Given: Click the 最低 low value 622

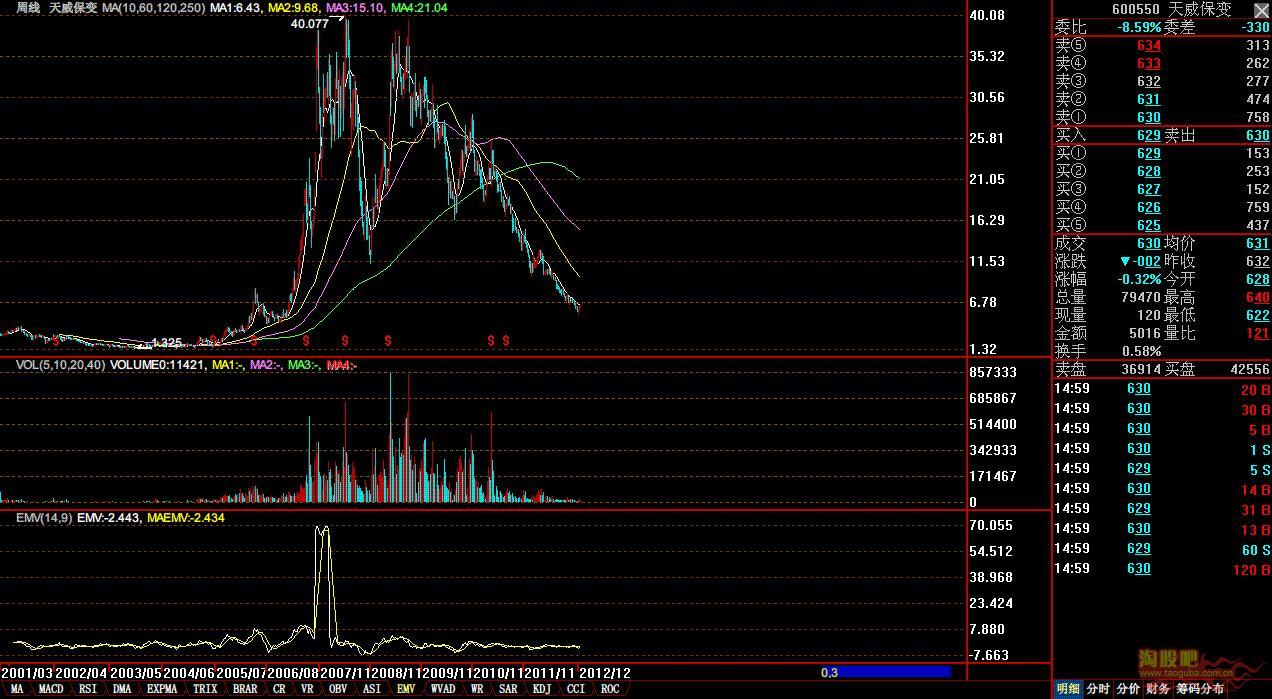Looking at the screenshot, I should click(1257, 315).
